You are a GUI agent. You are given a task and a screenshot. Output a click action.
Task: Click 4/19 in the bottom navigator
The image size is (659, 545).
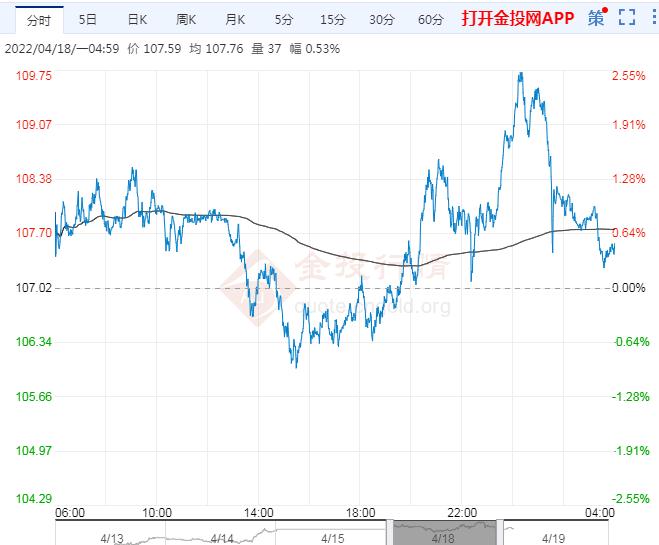tap(553, 538)
